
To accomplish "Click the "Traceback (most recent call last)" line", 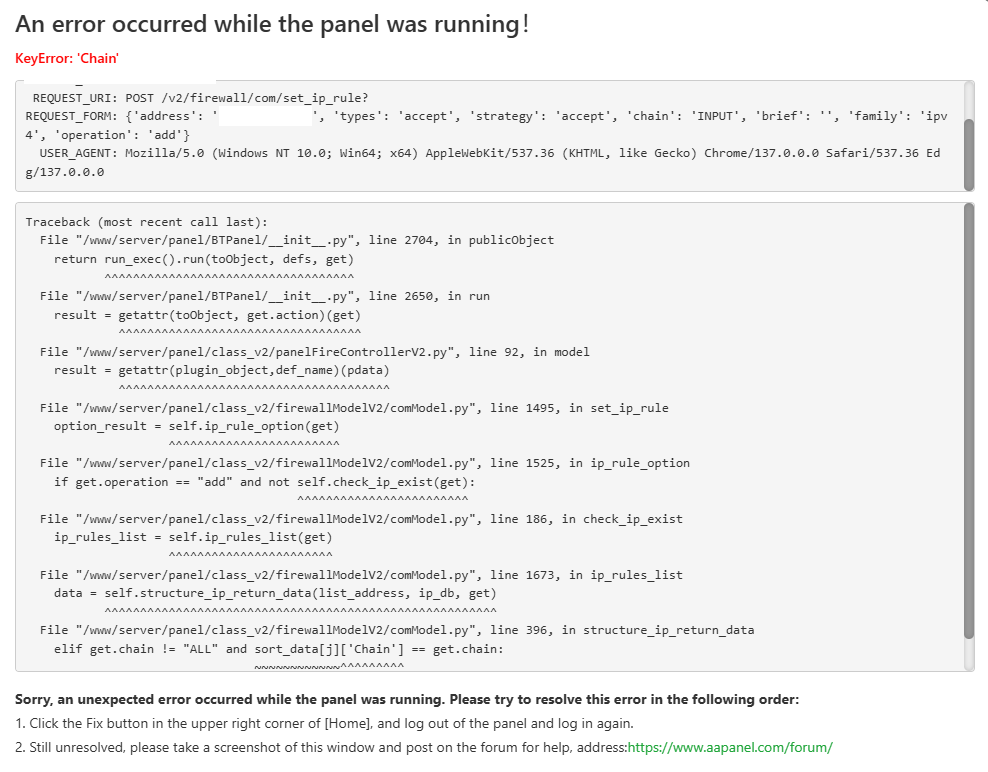I will coord(147,221).
